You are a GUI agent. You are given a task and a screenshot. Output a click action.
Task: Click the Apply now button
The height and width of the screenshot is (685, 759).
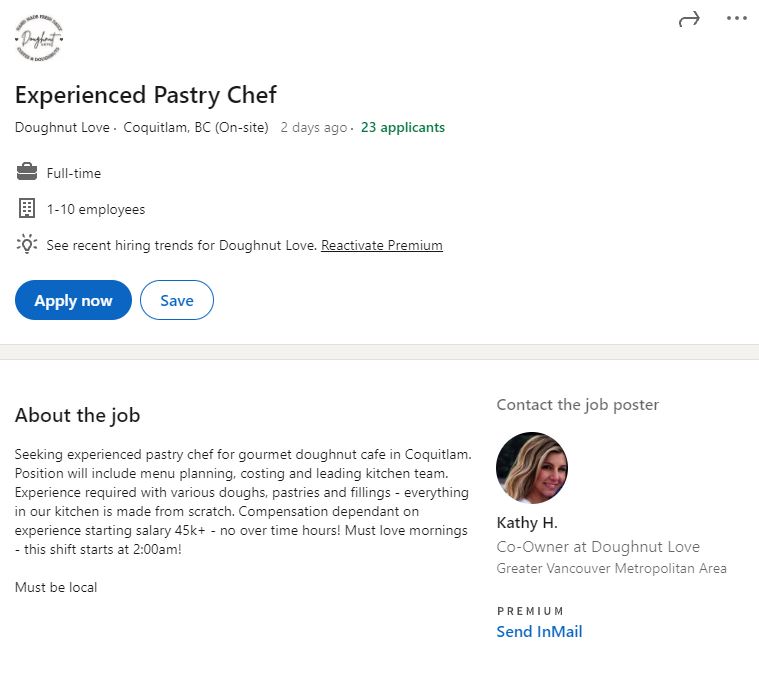coord(73,300)
